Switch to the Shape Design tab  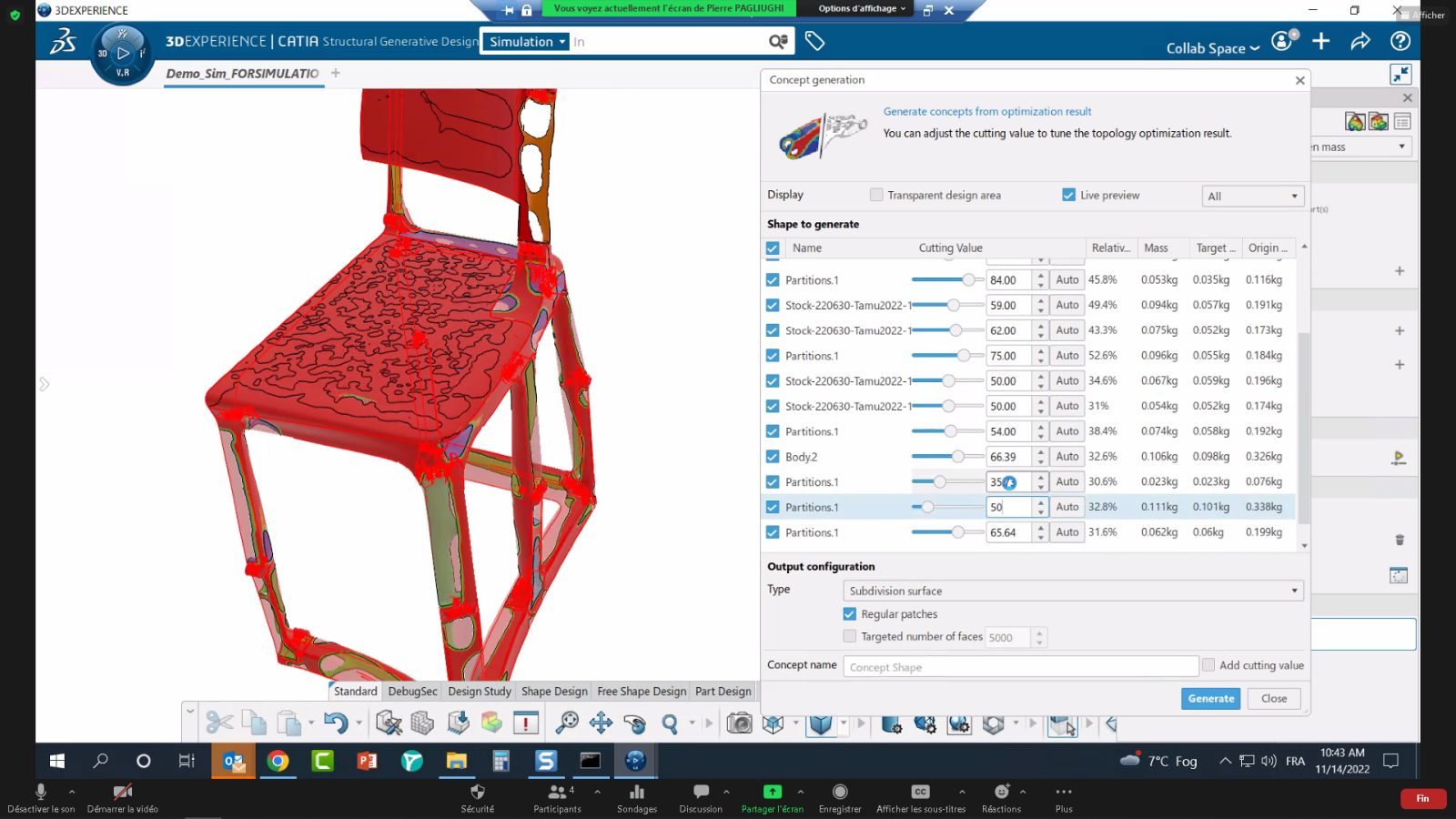pos(554,692)
